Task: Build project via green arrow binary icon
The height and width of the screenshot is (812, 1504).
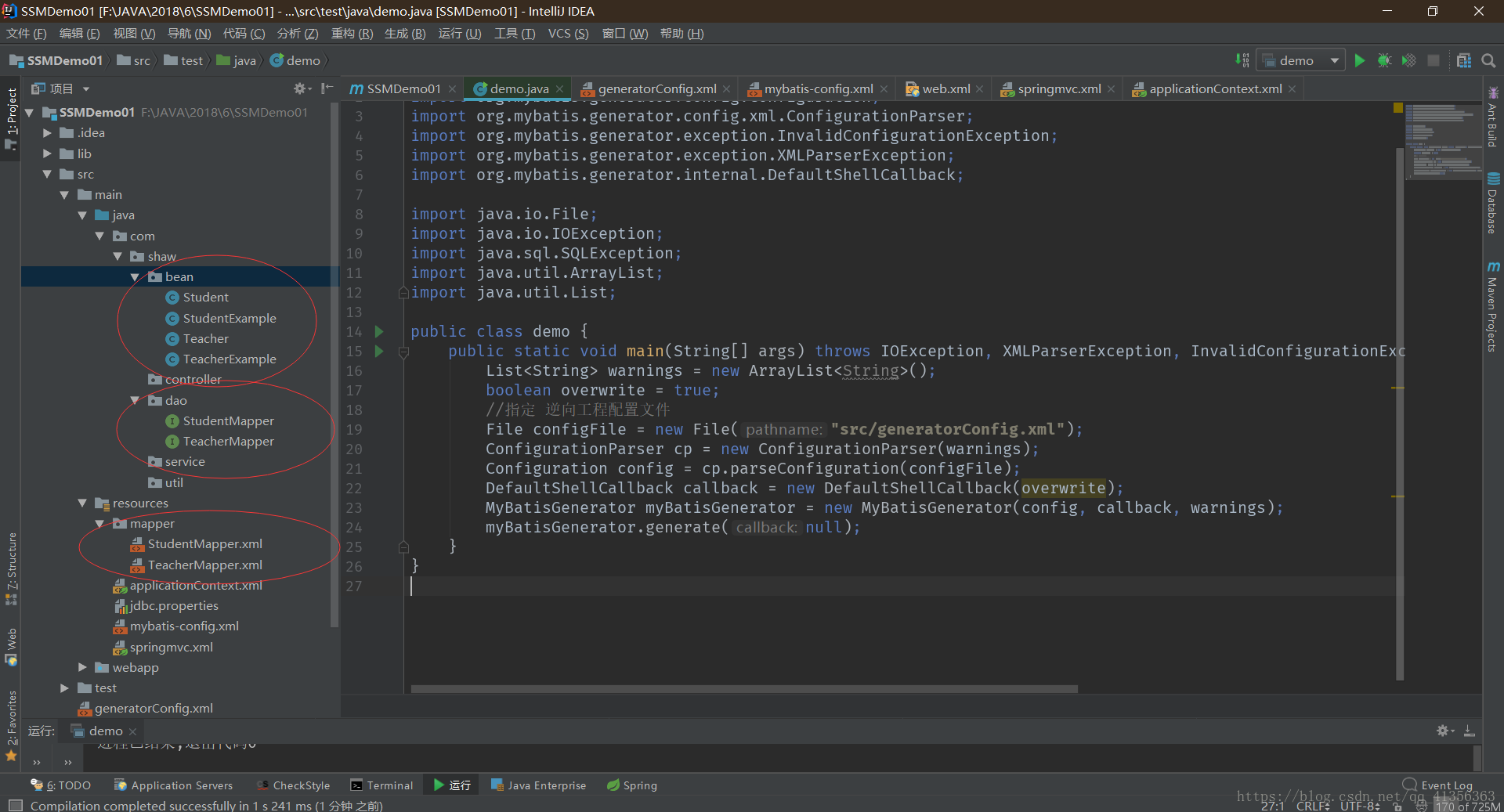Action: pyautogui.click(x=1242, y=60)
